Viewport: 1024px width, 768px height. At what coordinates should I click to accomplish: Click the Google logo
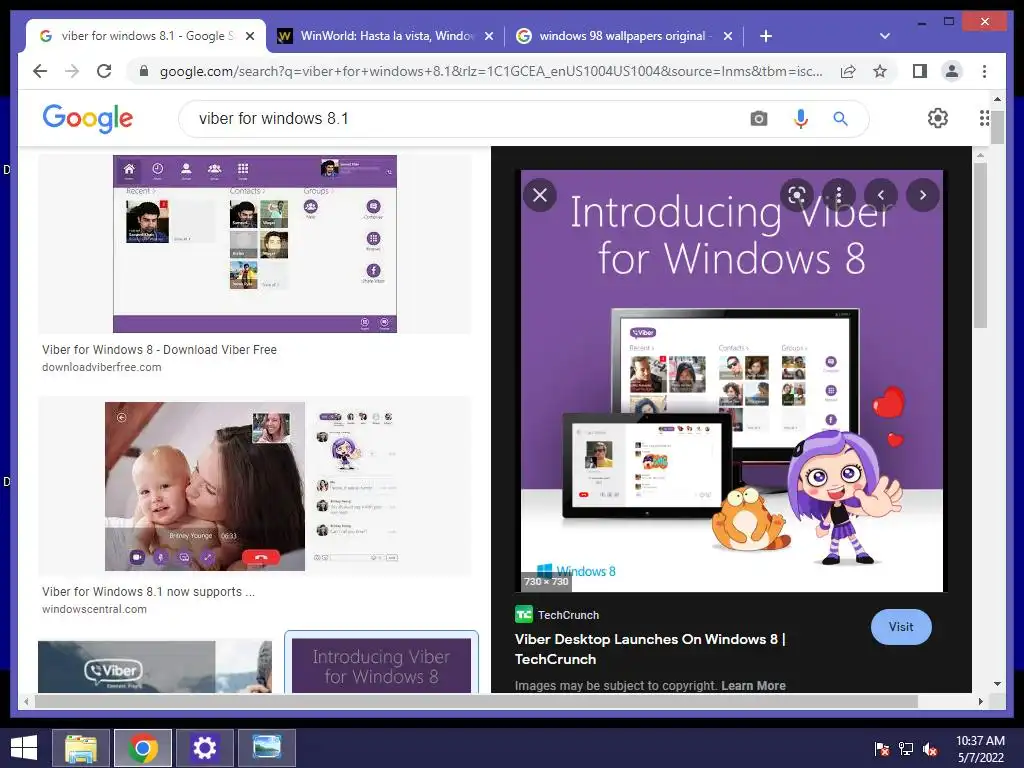point(88,118)
